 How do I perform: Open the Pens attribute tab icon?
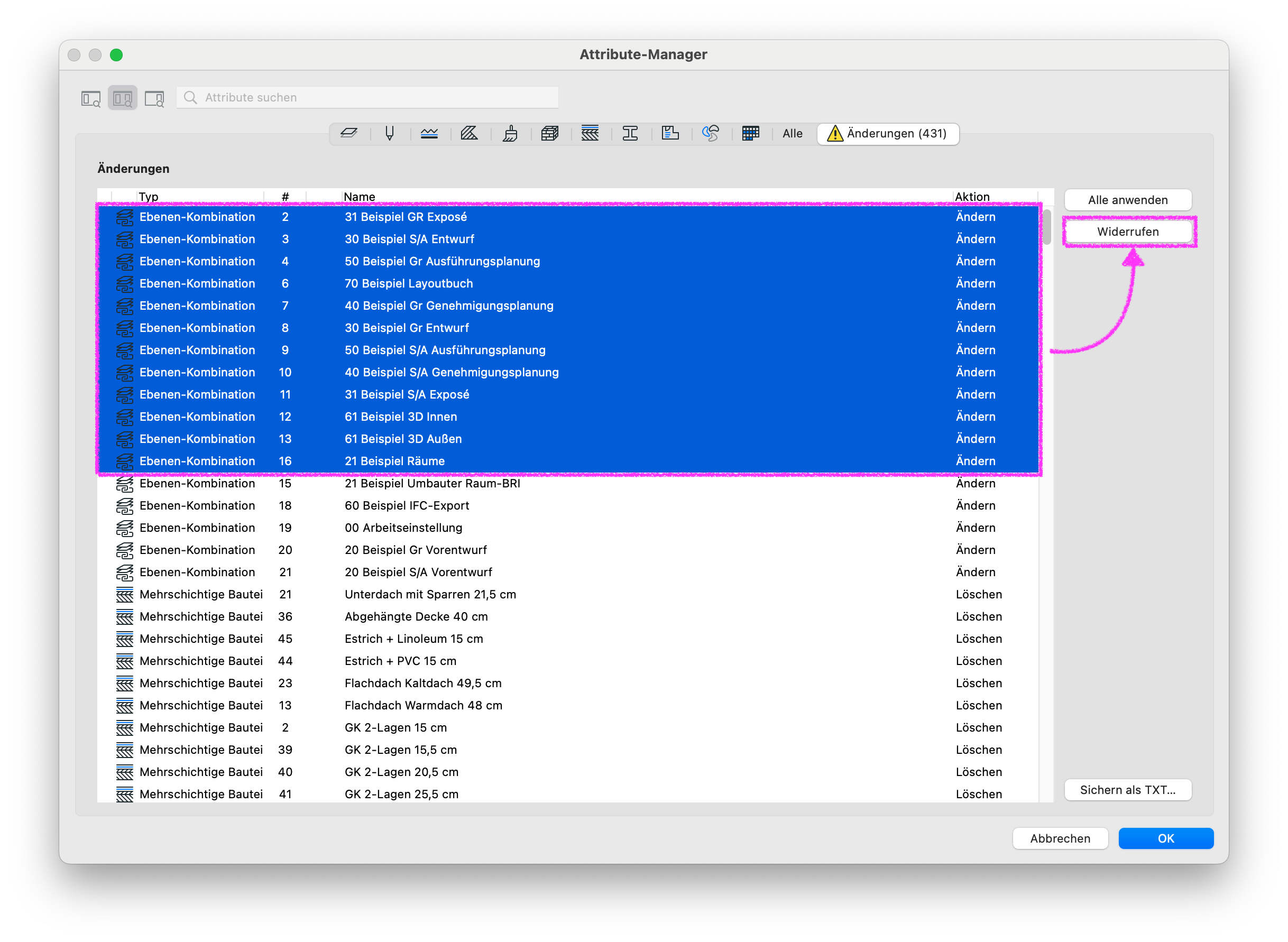click(x=390, y=133)
